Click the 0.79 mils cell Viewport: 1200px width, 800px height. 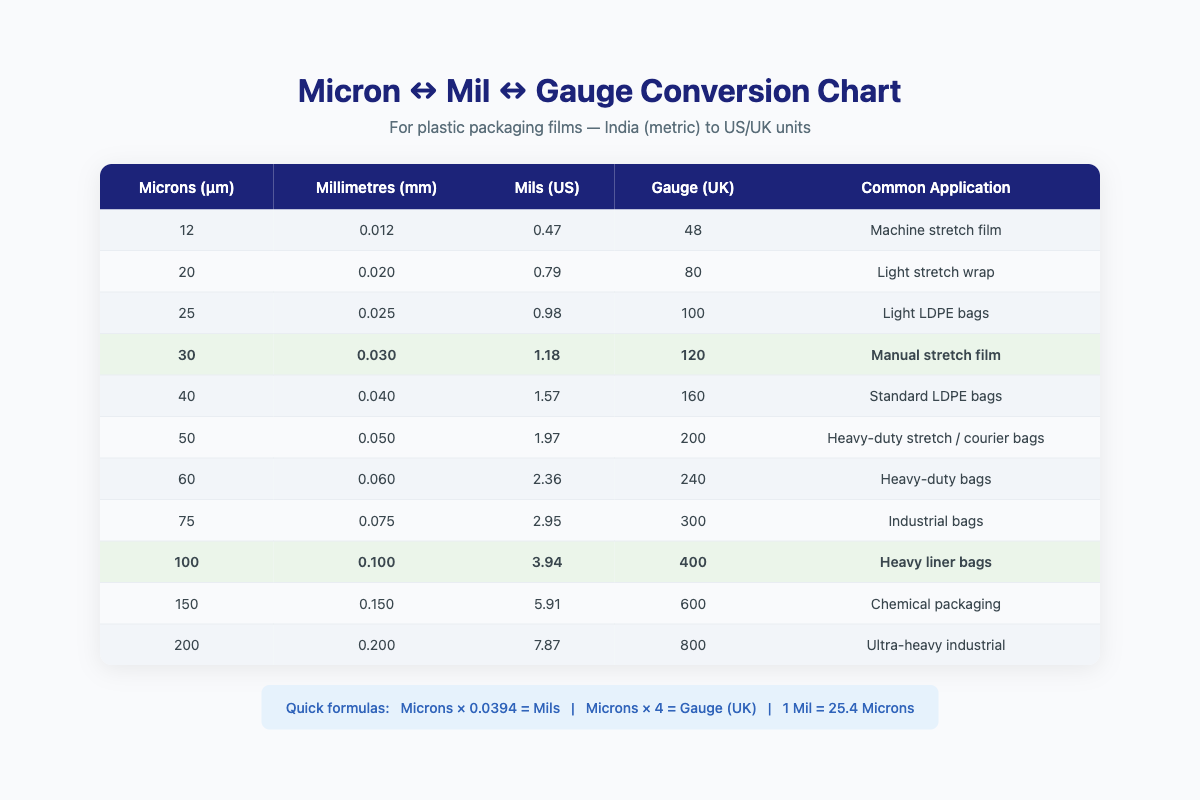[546, 272]
